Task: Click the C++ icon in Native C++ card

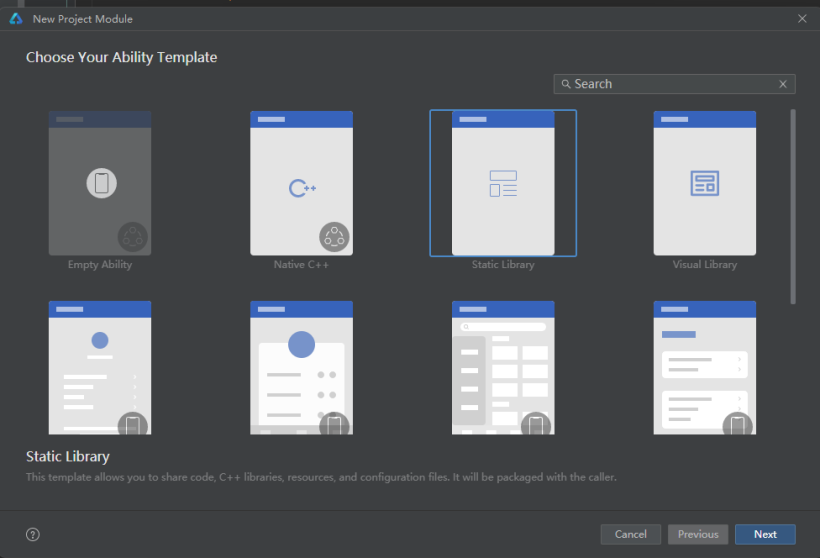Action: (x=302, y=188)
